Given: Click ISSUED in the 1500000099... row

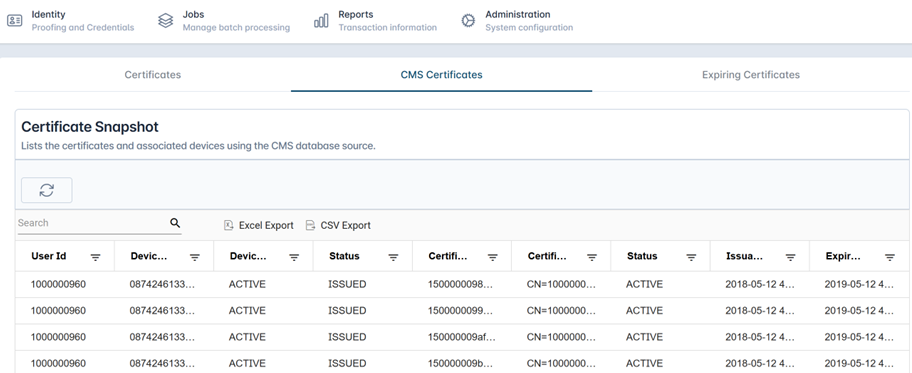Looking at the screenshot, I should (347, 311).
